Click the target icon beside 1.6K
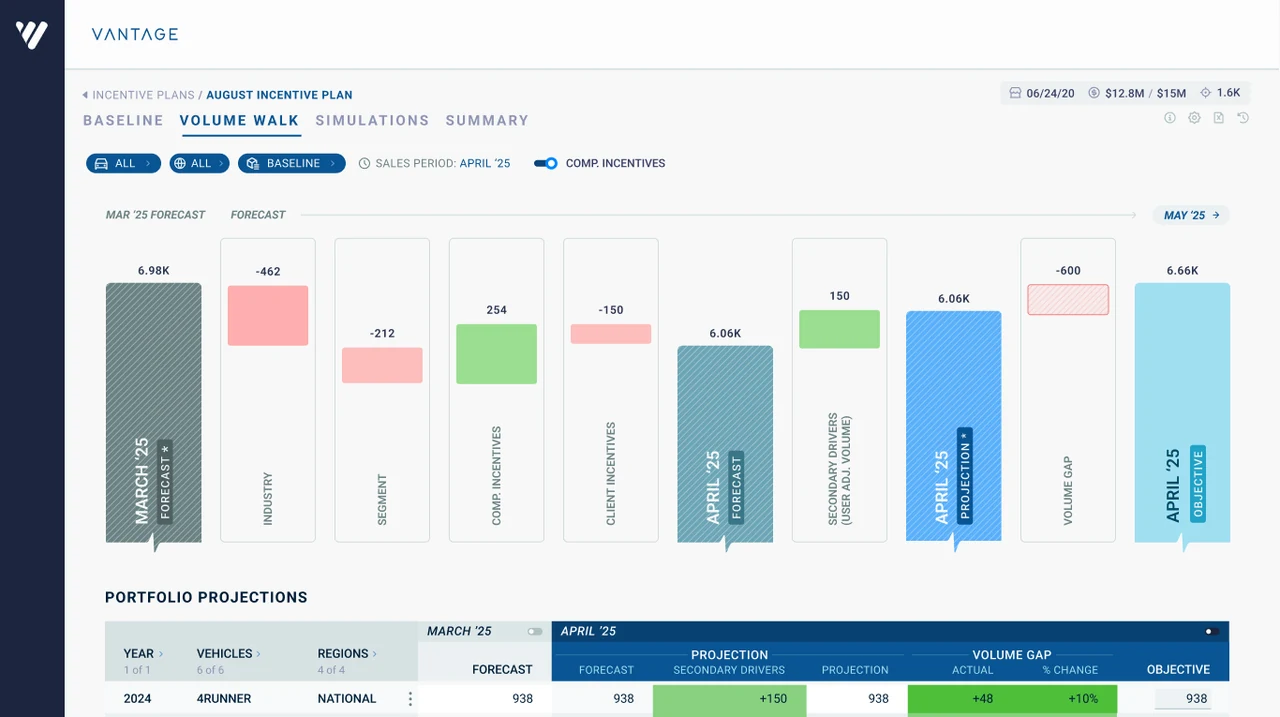 1205,93
